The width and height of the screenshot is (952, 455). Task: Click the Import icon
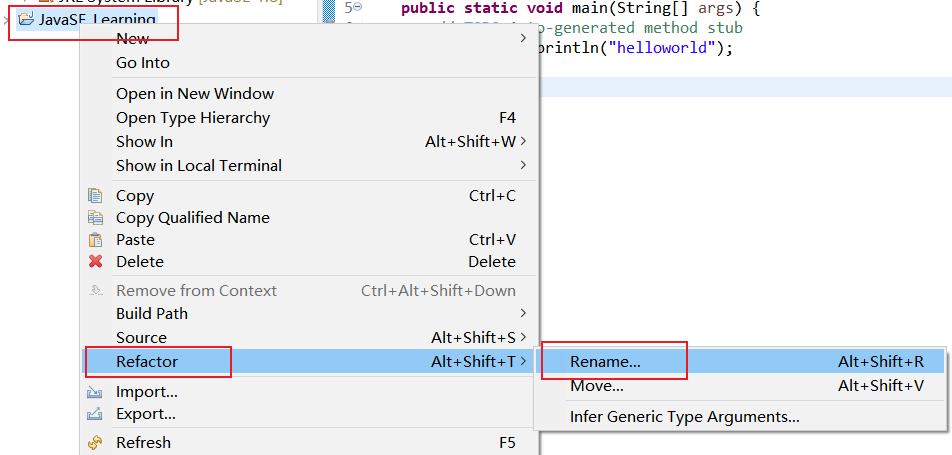[95, 392]
